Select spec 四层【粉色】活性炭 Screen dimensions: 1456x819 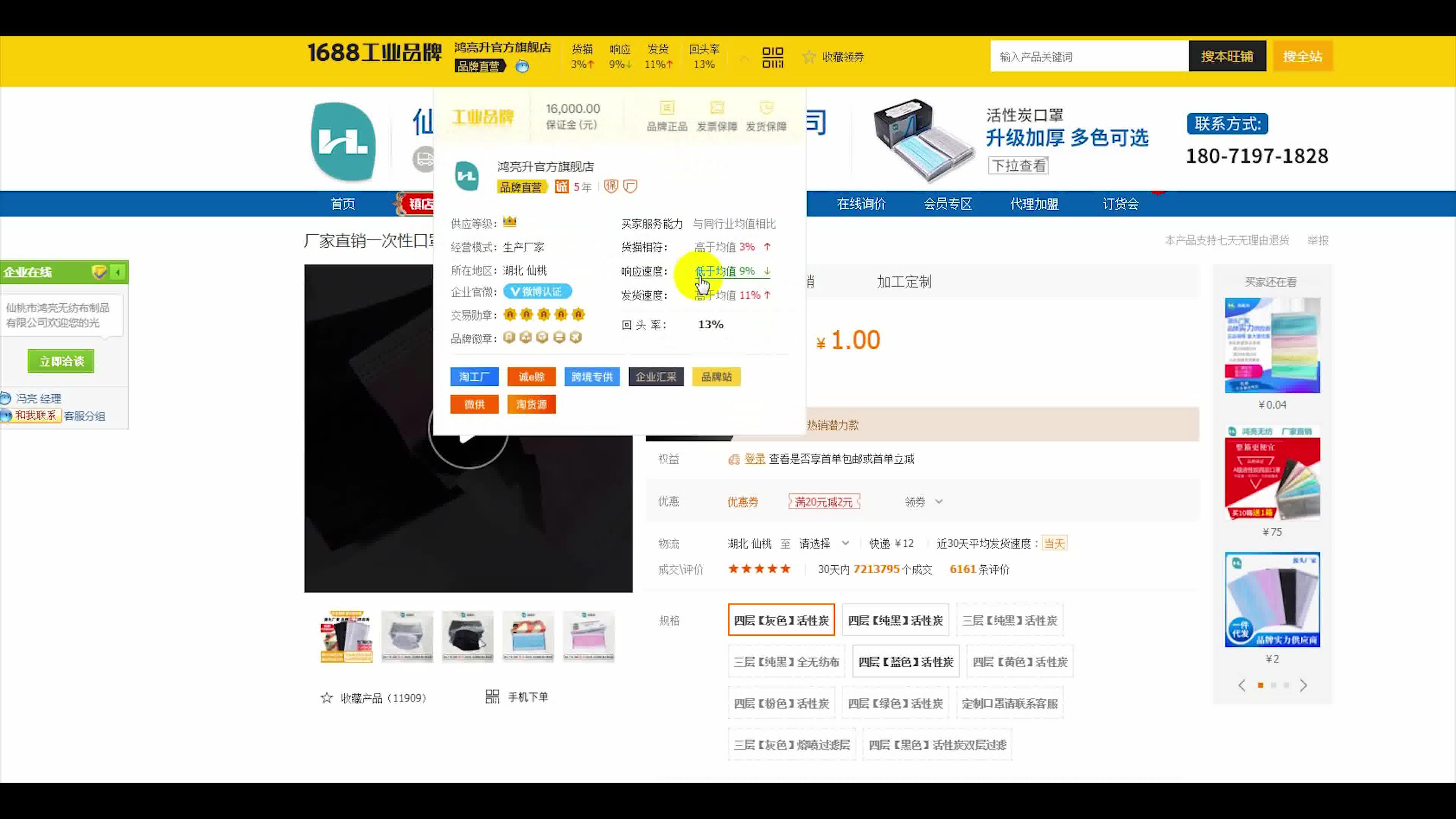tap(781, 703)
